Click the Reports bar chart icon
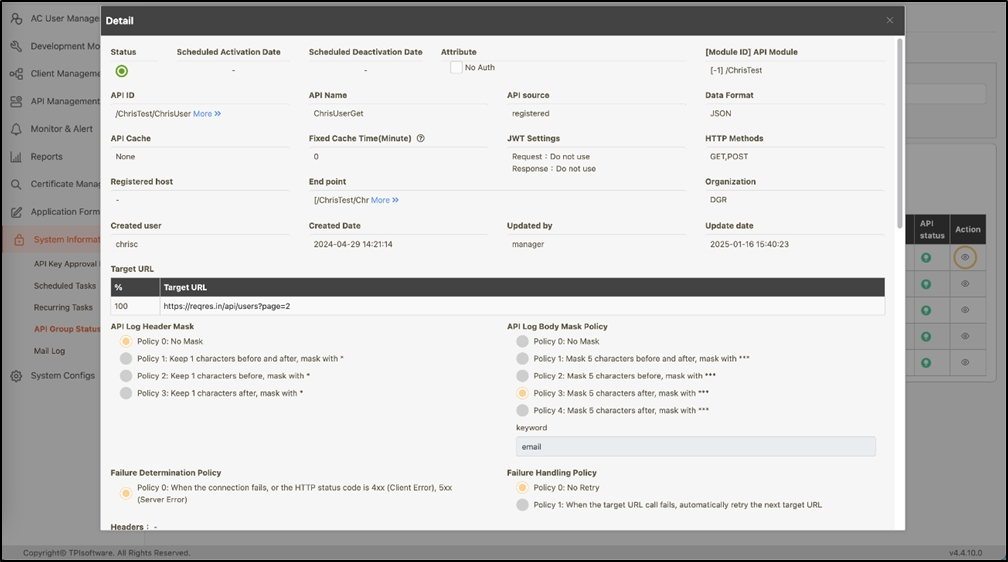1008x562 pixels. (x=16, y=157)
